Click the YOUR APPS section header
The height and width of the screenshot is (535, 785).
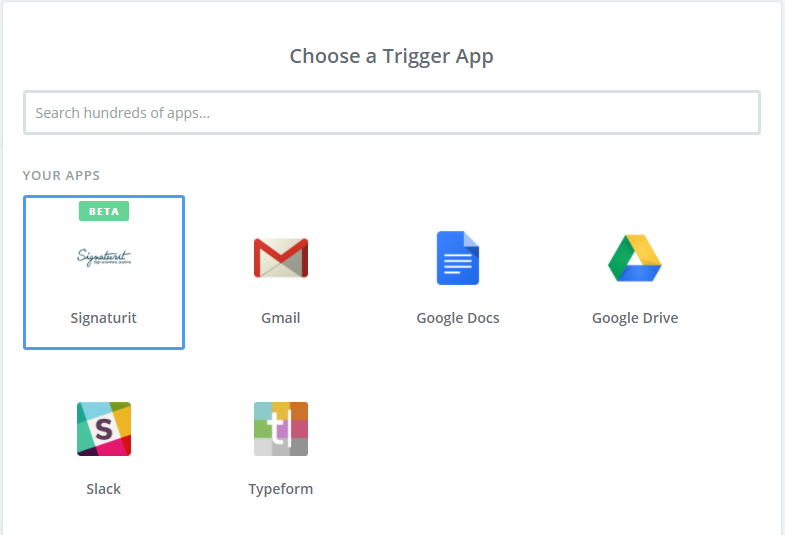click(x=61, y=175)
